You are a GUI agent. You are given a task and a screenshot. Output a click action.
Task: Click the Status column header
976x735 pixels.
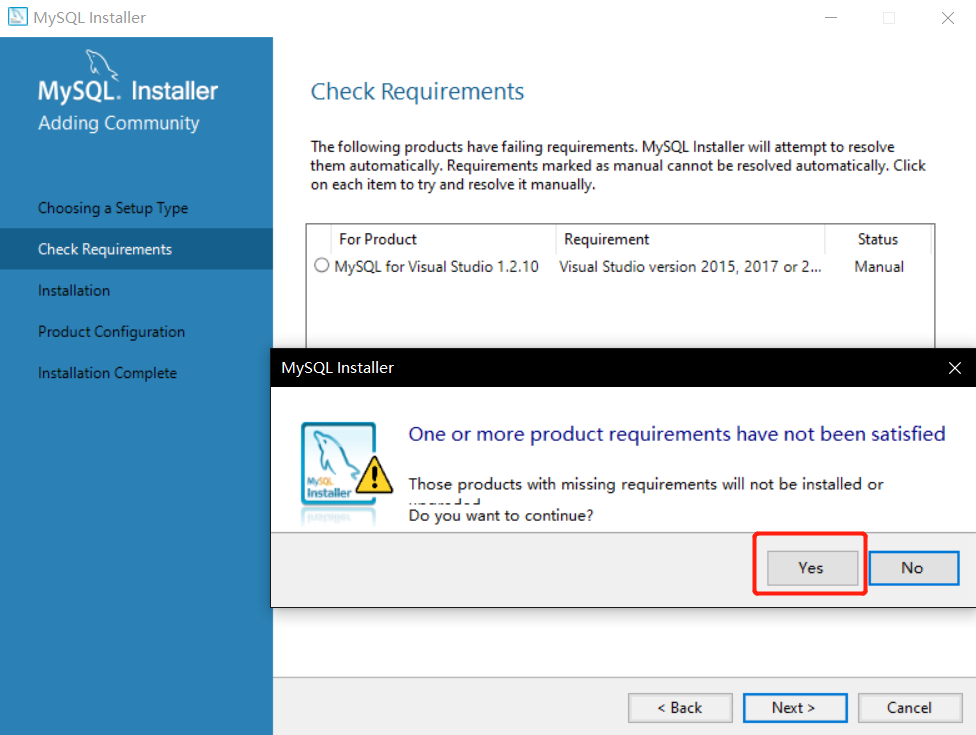pos(878,239)
